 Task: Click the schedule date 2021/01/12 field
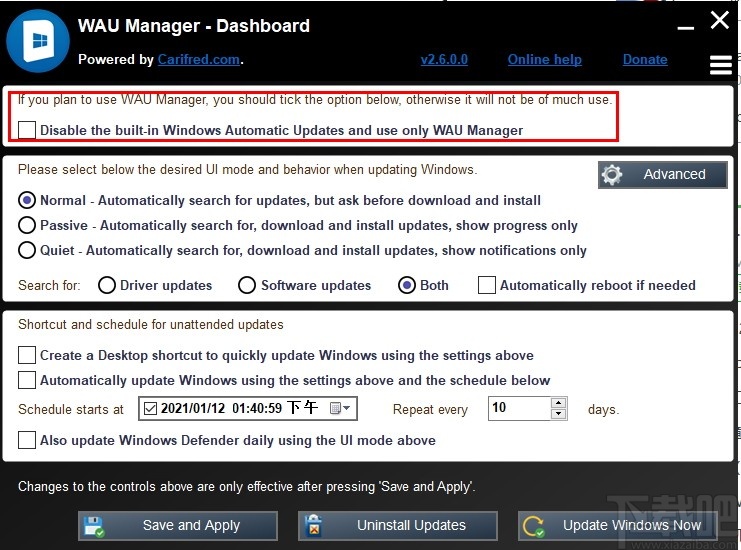(248, 408)
